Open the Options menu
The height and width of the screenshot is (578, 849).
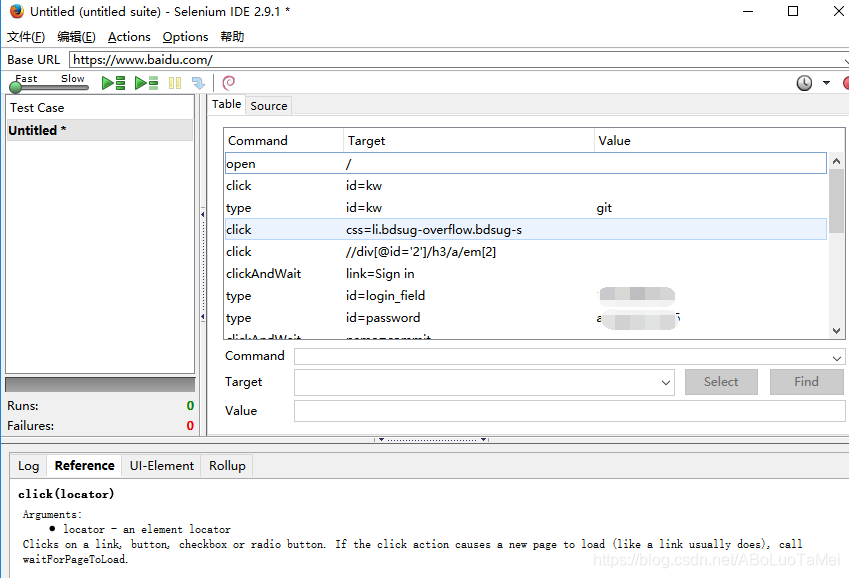(x=185, y=36)
